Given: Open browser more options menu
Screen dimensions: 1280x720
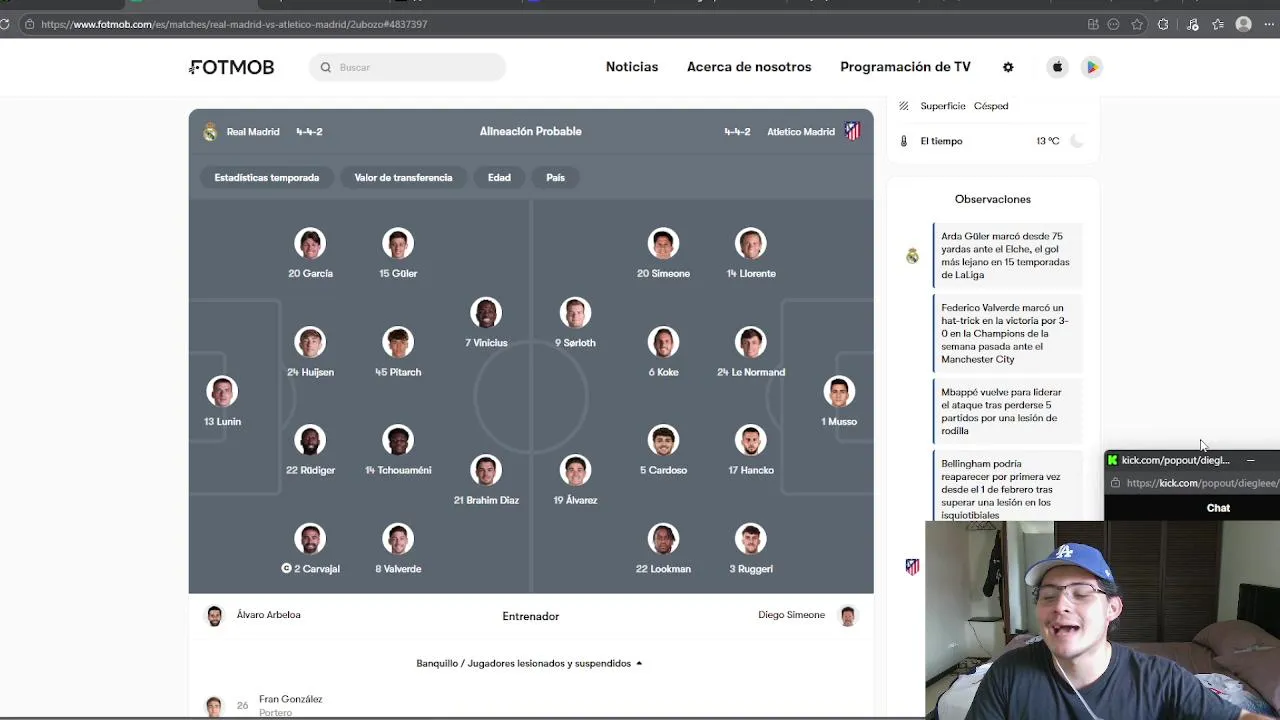Looking at the screenshot, I should [x=1271, y=24].
